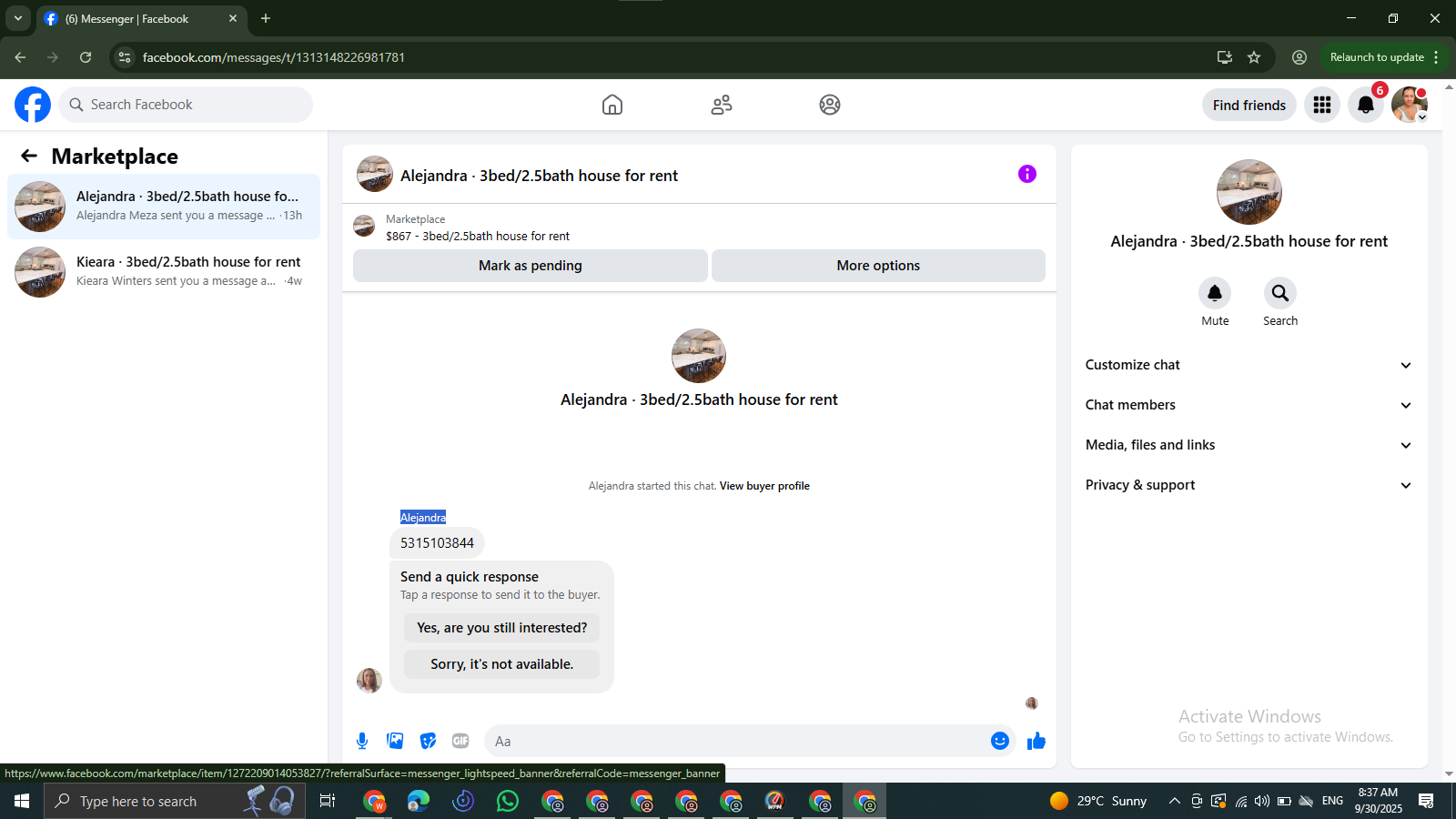Expand the Privacy & support section
1456x819 pixels.
(1249, 485)
